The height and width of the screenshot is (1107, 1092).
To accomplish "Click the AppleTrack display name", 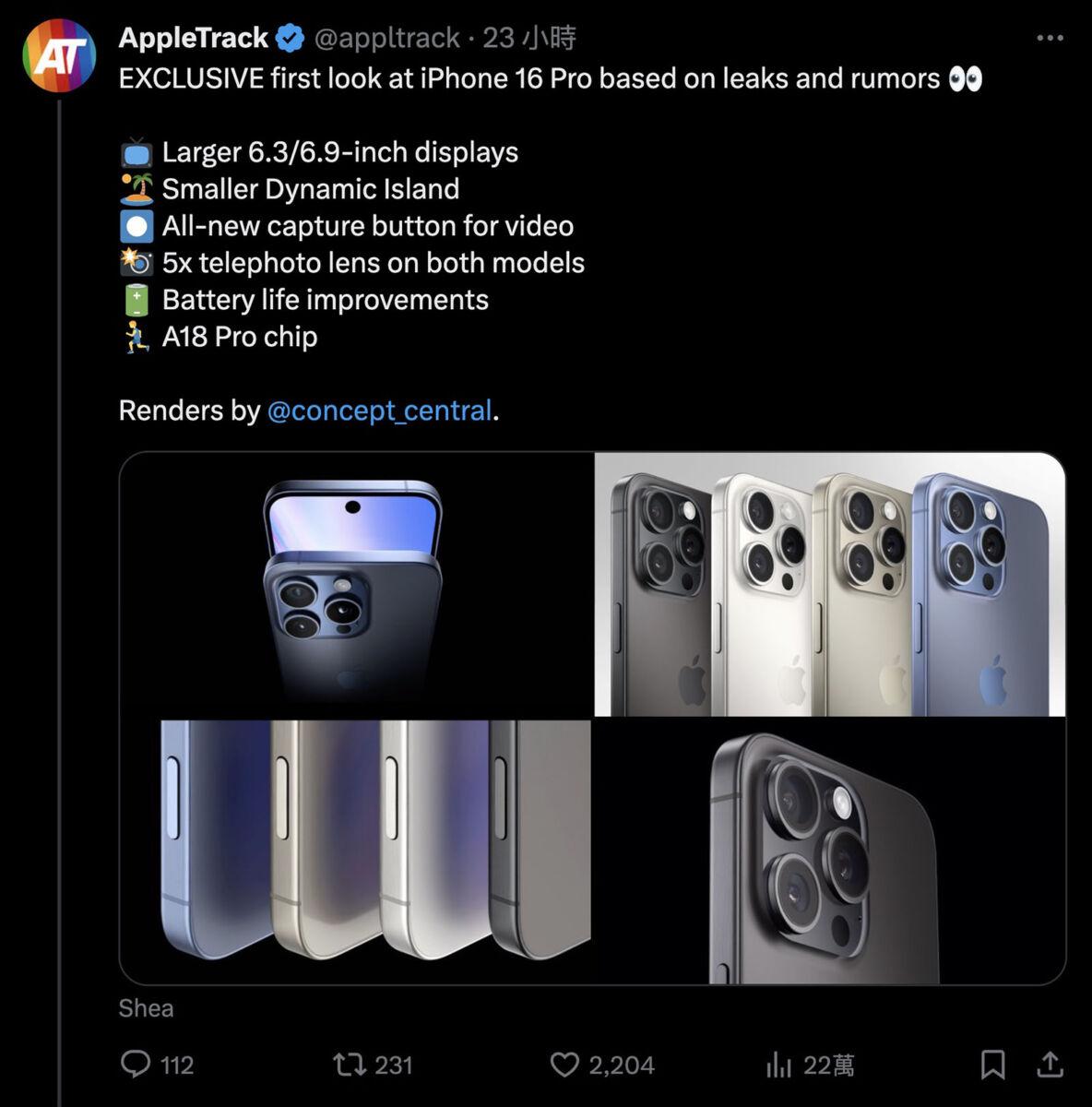I will 194,38.
